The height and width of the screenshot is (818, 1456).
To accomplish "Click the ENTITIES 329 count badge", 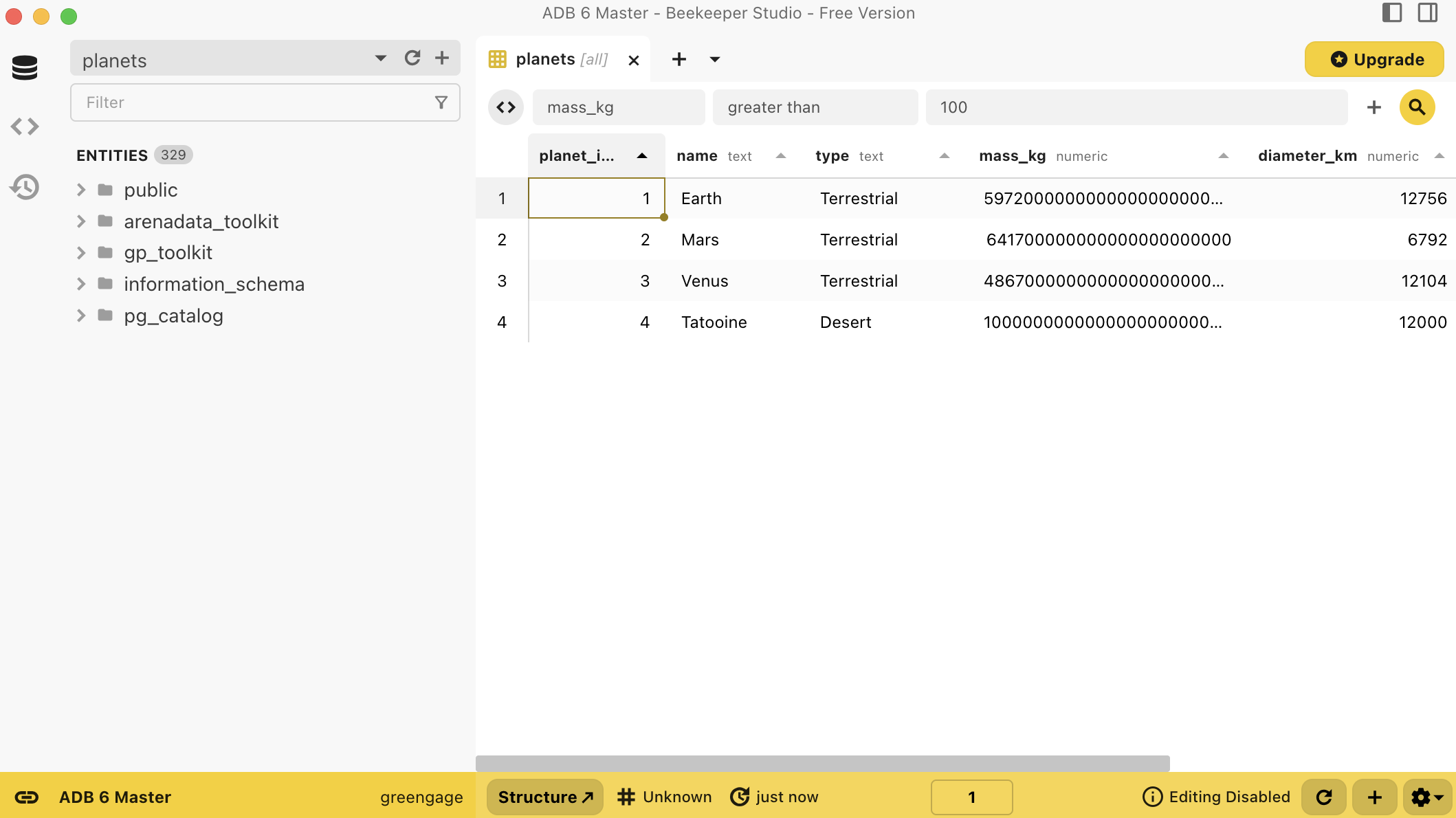I will click(173, 155).
